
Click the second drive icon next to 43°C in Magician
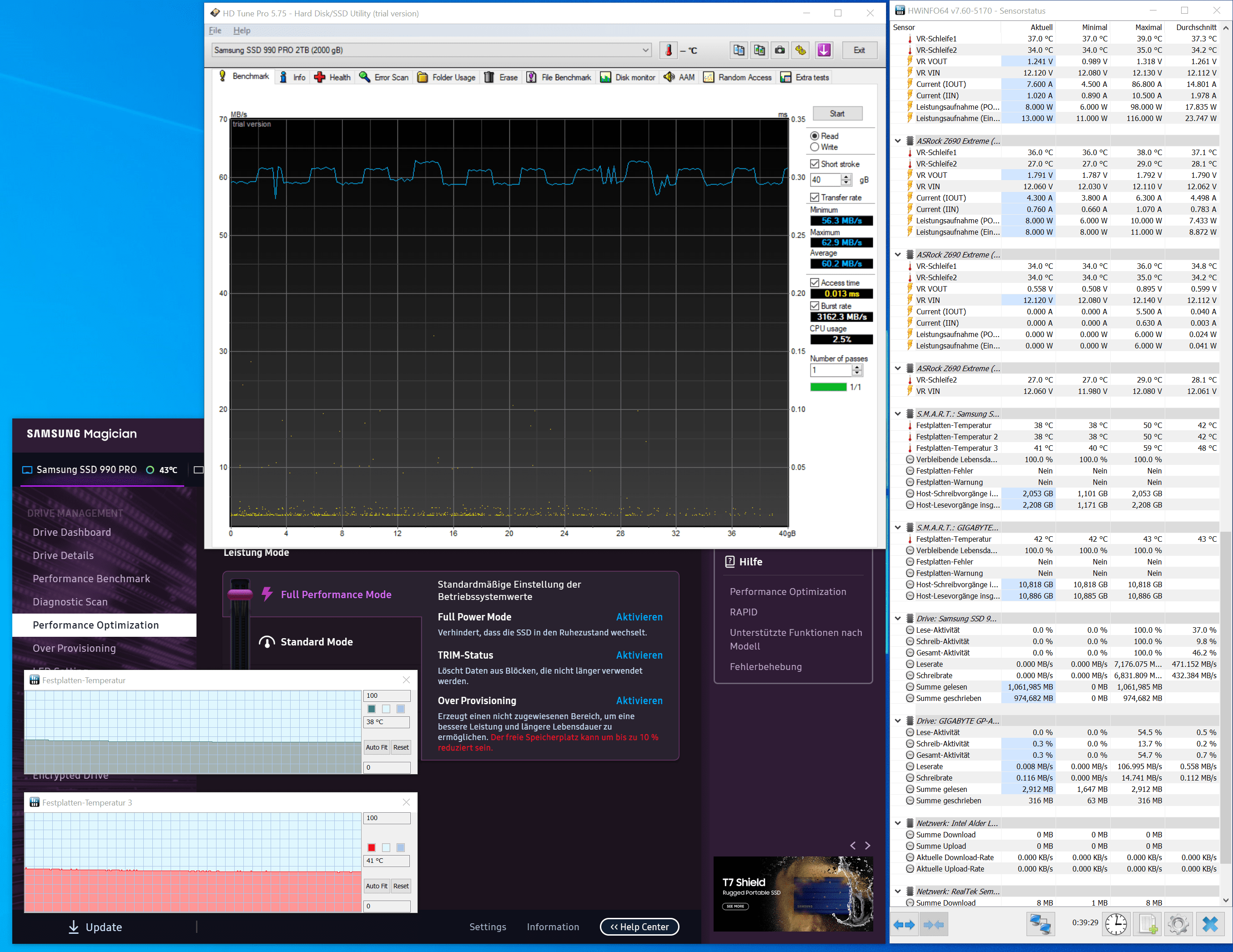click(x=199, y=470)
